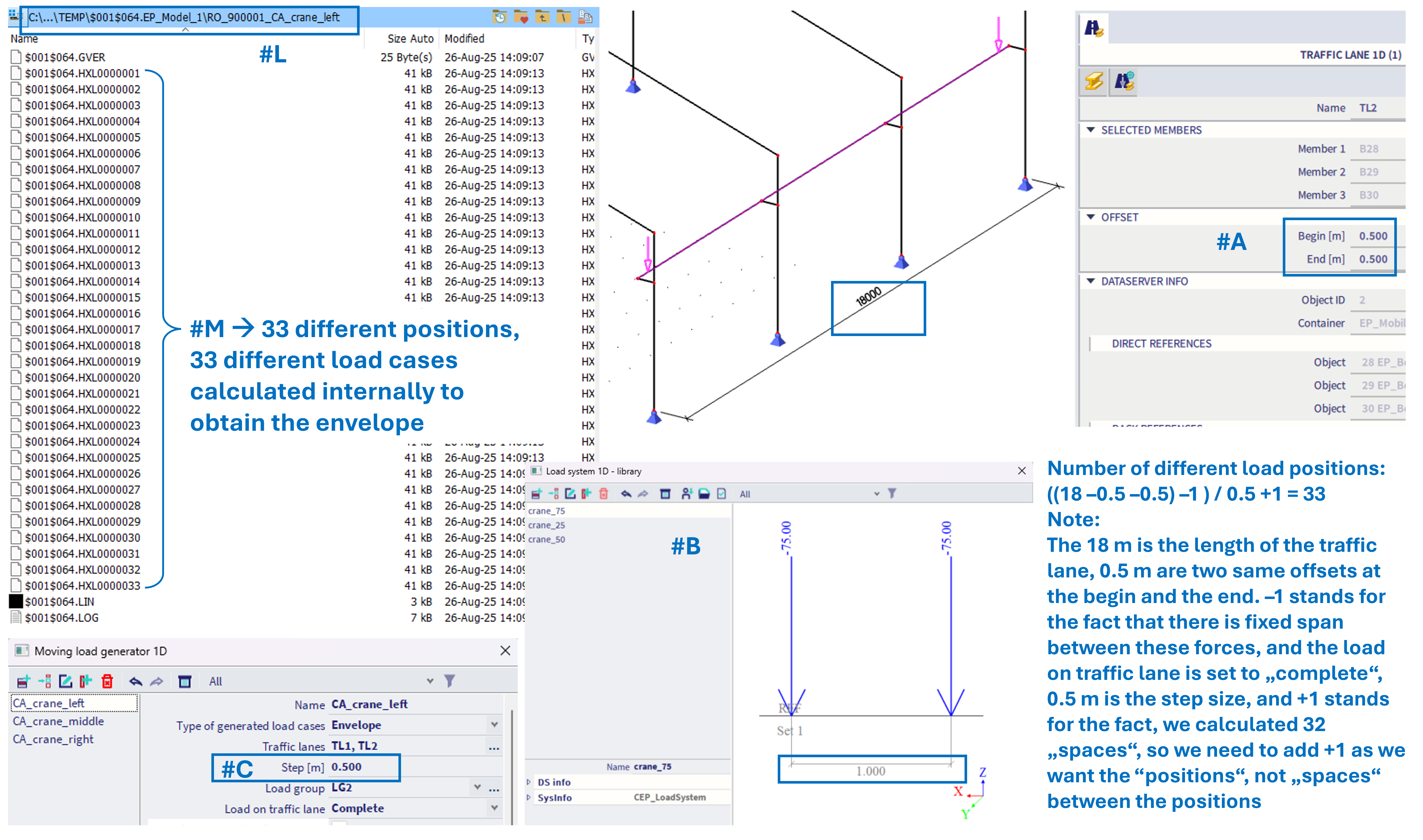The height and width of the screenshot is (840, 1423).
Task: Click yellow beam icon in Traffic Lane panel
Action: (x=1094, y=81)
